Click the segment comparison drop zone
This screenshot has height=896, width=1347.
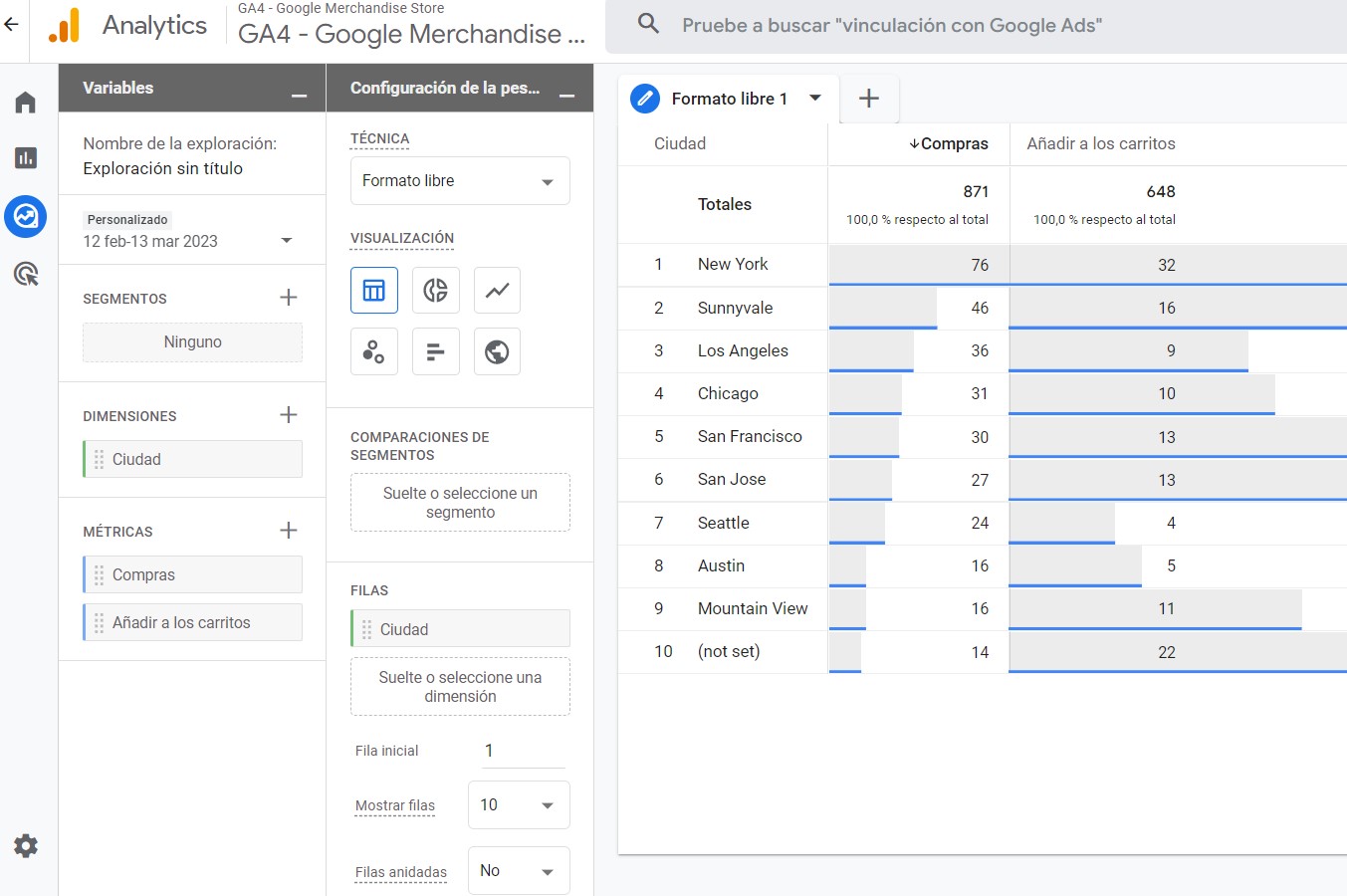(x=460, y=503)
